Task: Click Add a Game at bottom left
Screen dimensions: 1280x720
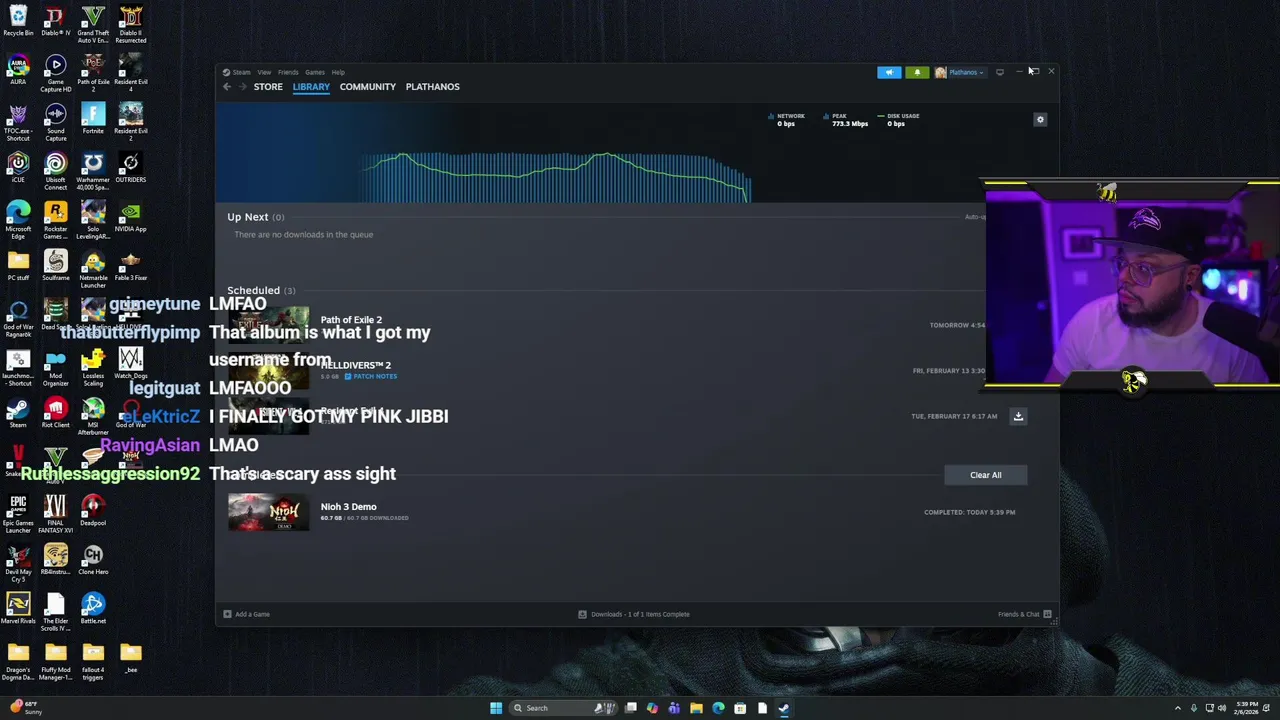Action: [247, 614]
